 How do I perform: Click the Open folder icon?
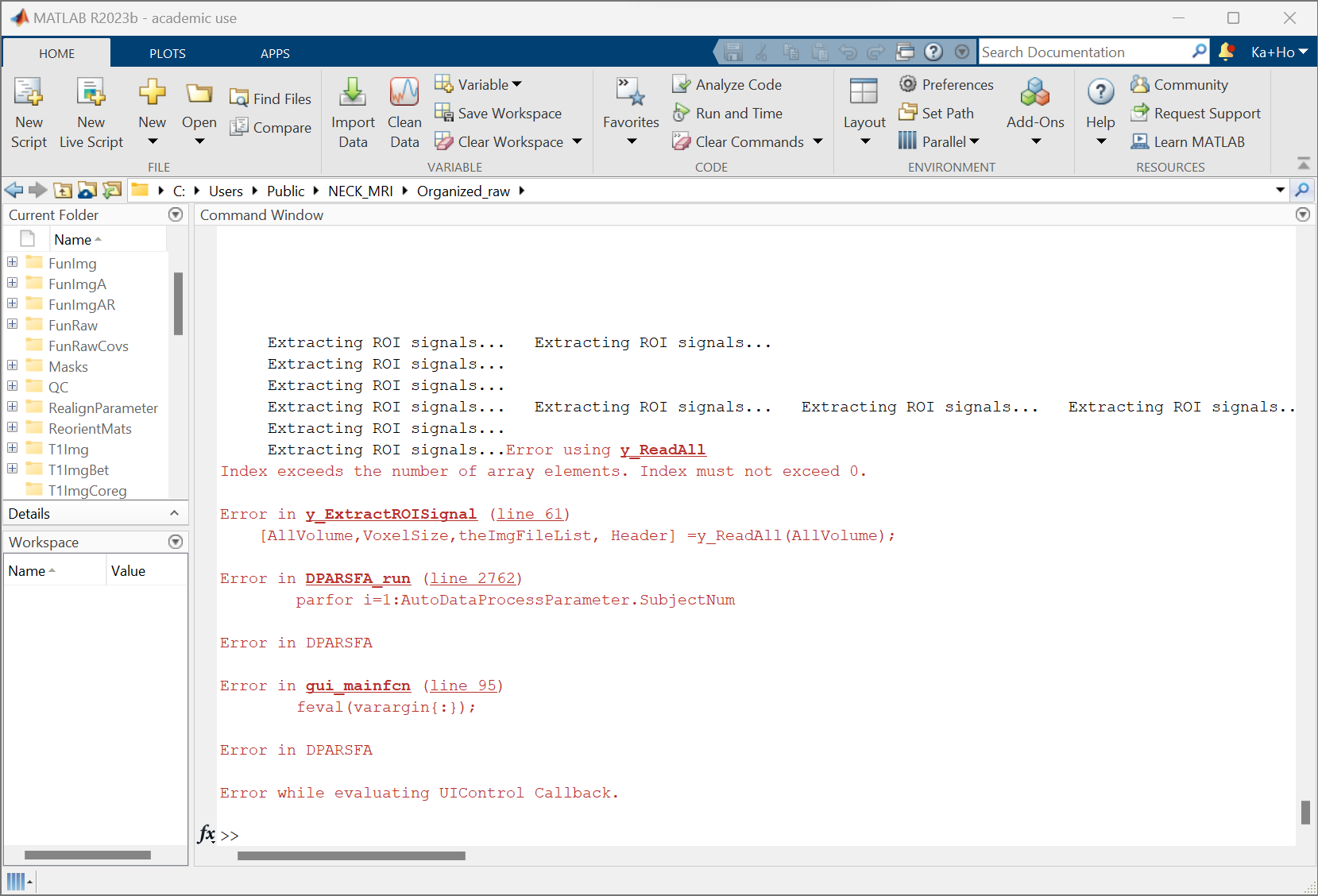199,94
